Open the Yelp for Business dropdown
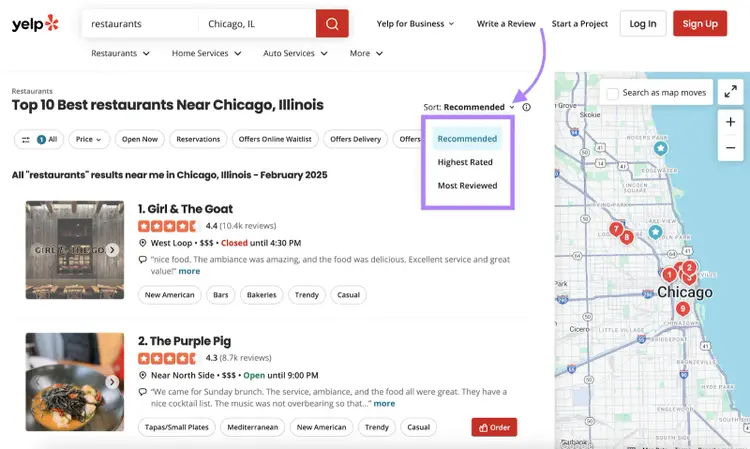The height and width of the screenshot is (449, 750). pyautogui.click(x=415, y=23)
